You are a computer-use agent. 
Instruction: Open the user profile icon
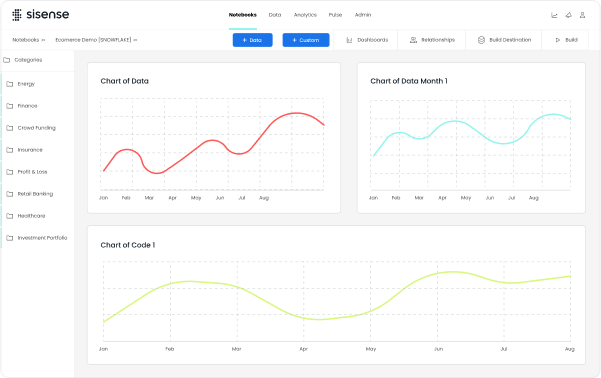tap(582, 15)
